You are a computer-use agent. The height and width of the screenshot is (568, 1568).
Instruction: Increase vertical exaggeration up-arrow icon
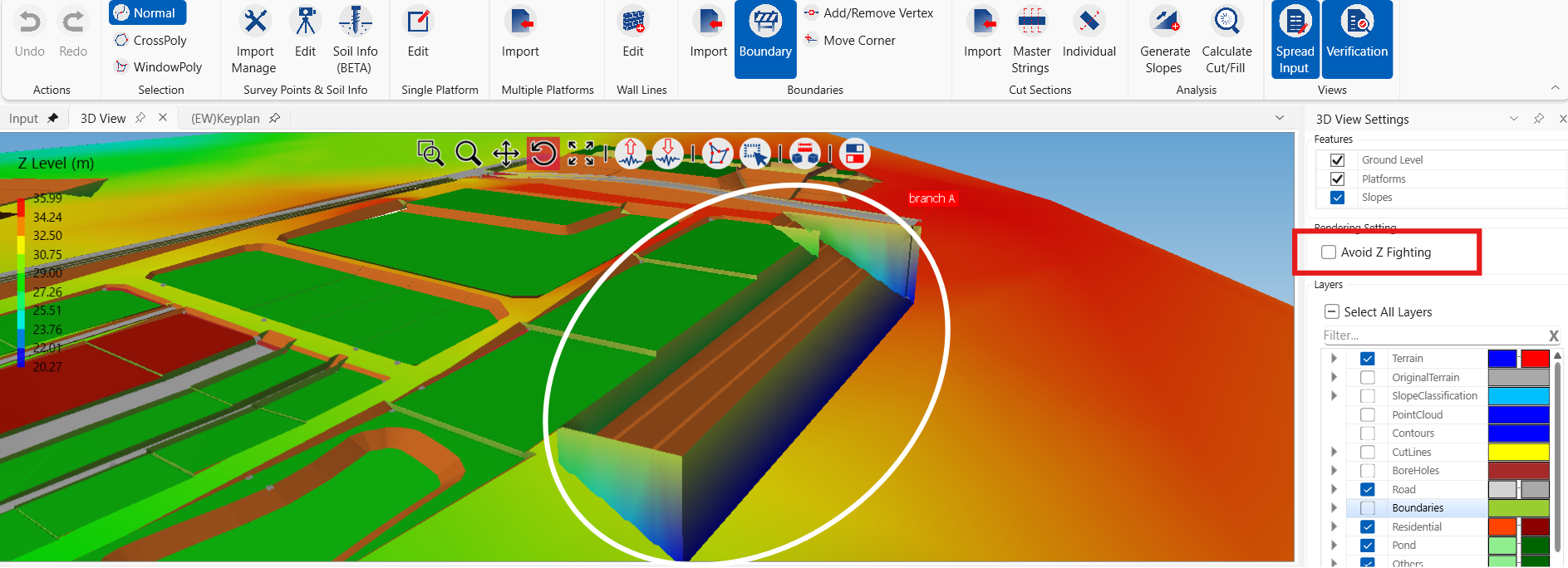[x=631, y=153]
